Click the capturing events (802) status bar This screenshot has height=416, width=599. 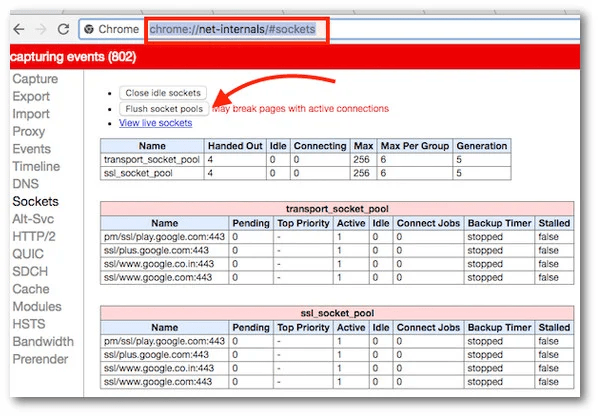coord(295,57)
